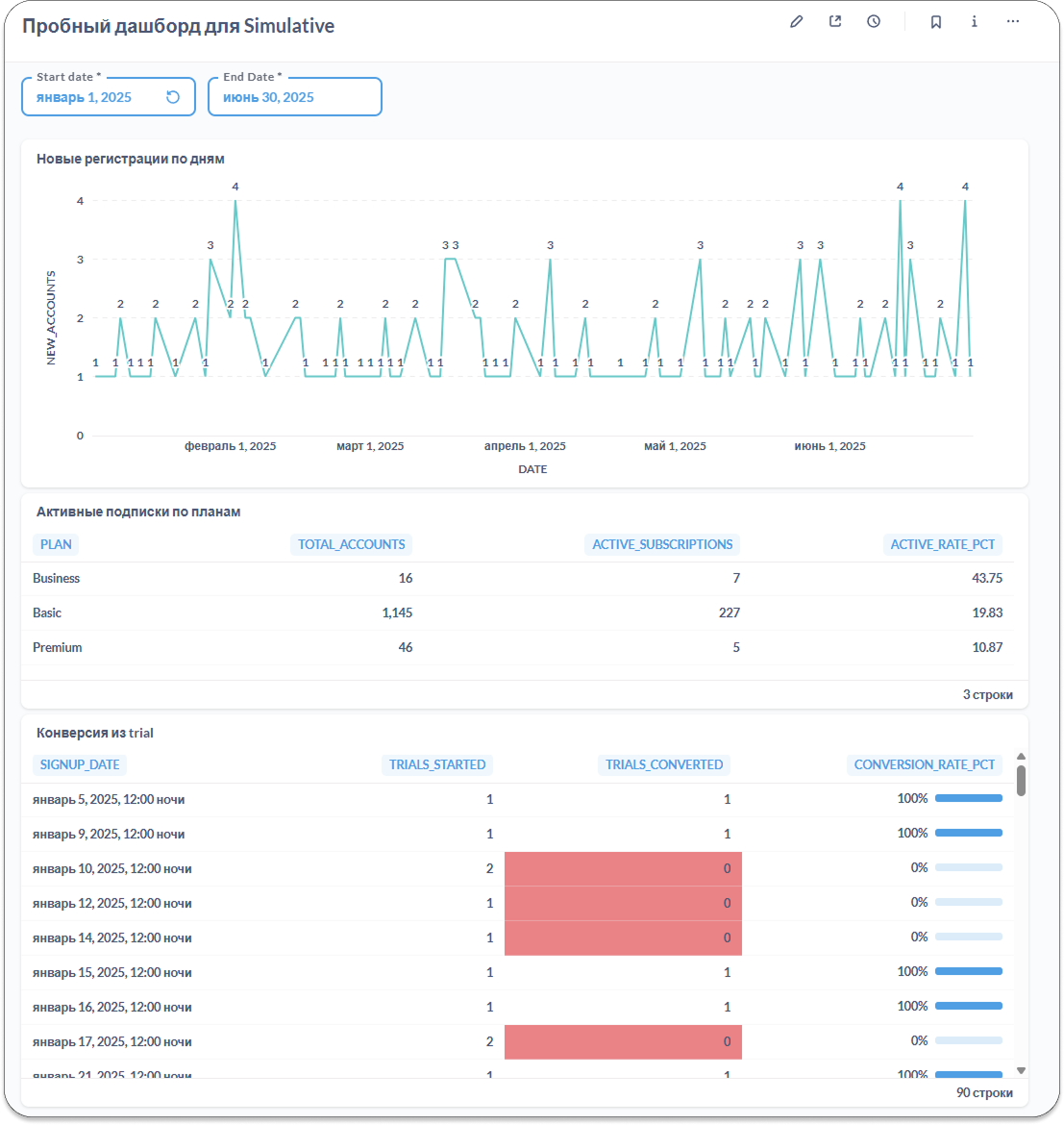Select the SIGNUP_DATE column header

click(80, 765)
